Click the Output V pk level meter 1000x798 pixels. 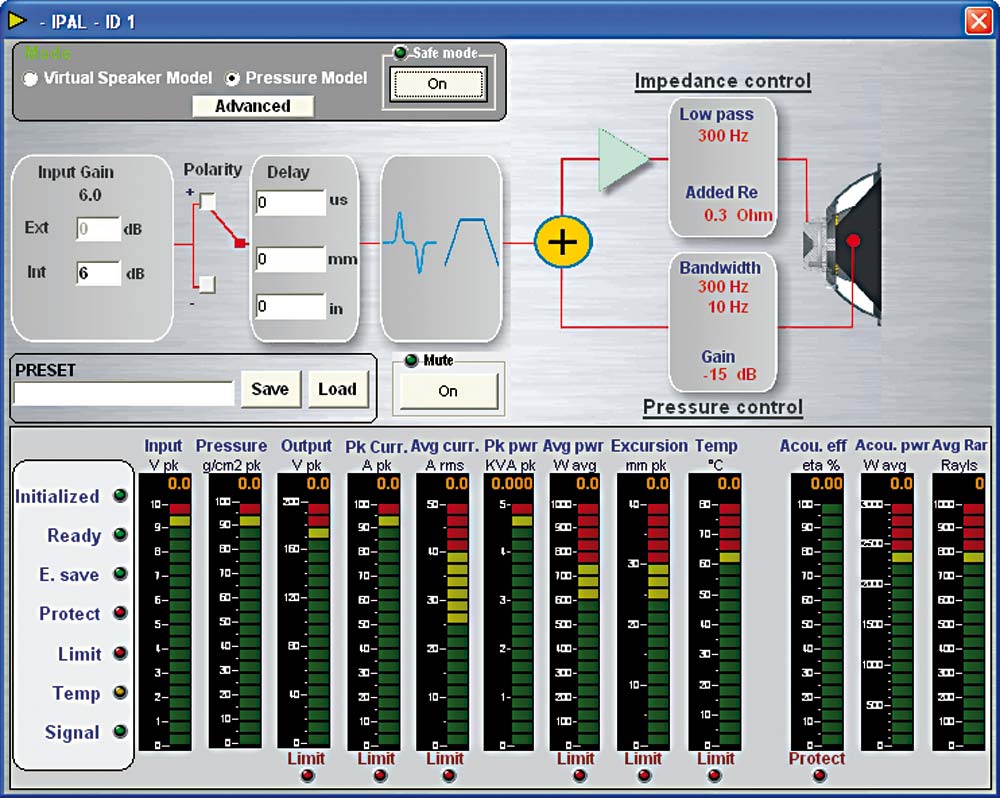point(304,610)
